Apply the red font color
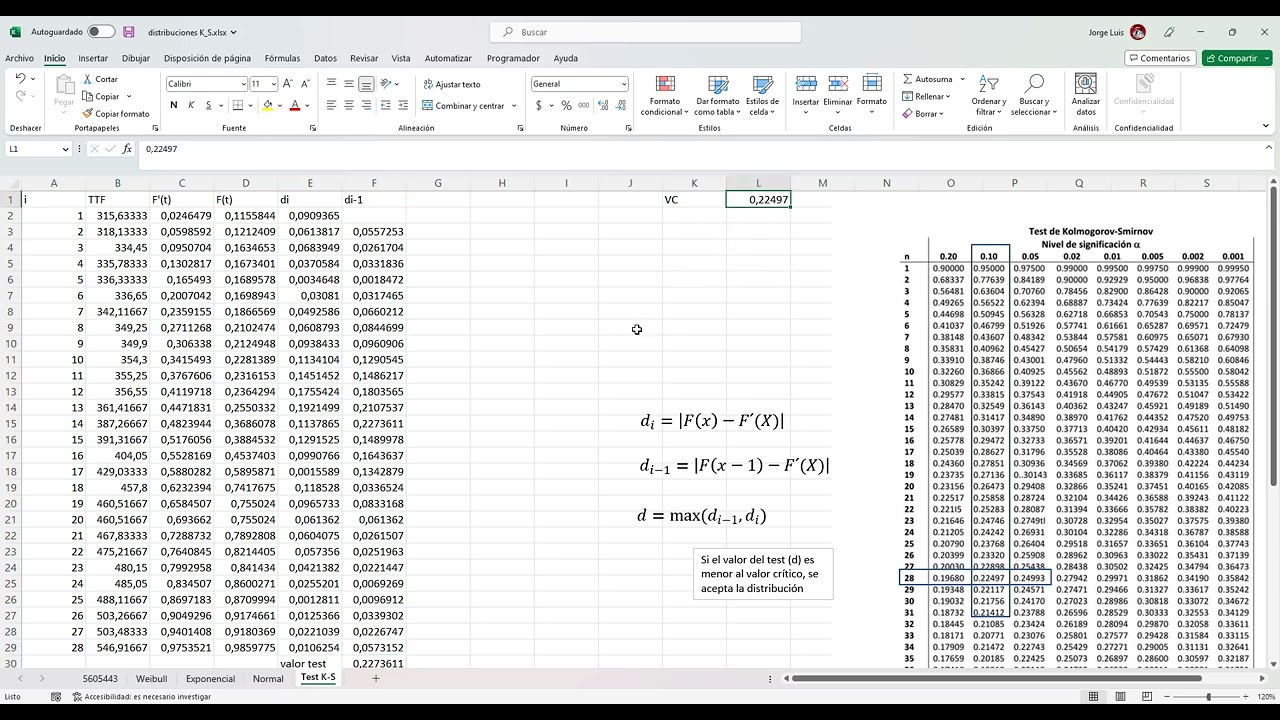This screenshot has height=720, width=1280. click(x=295, y=105)
